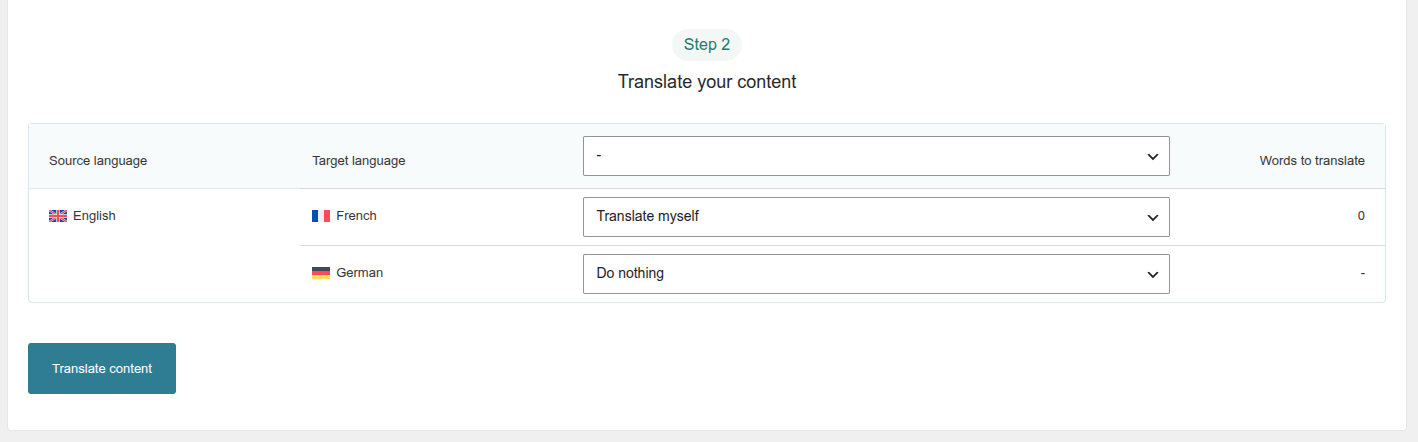Click the 'French' target language label
1418x442 pixels.
click(356, 216)
